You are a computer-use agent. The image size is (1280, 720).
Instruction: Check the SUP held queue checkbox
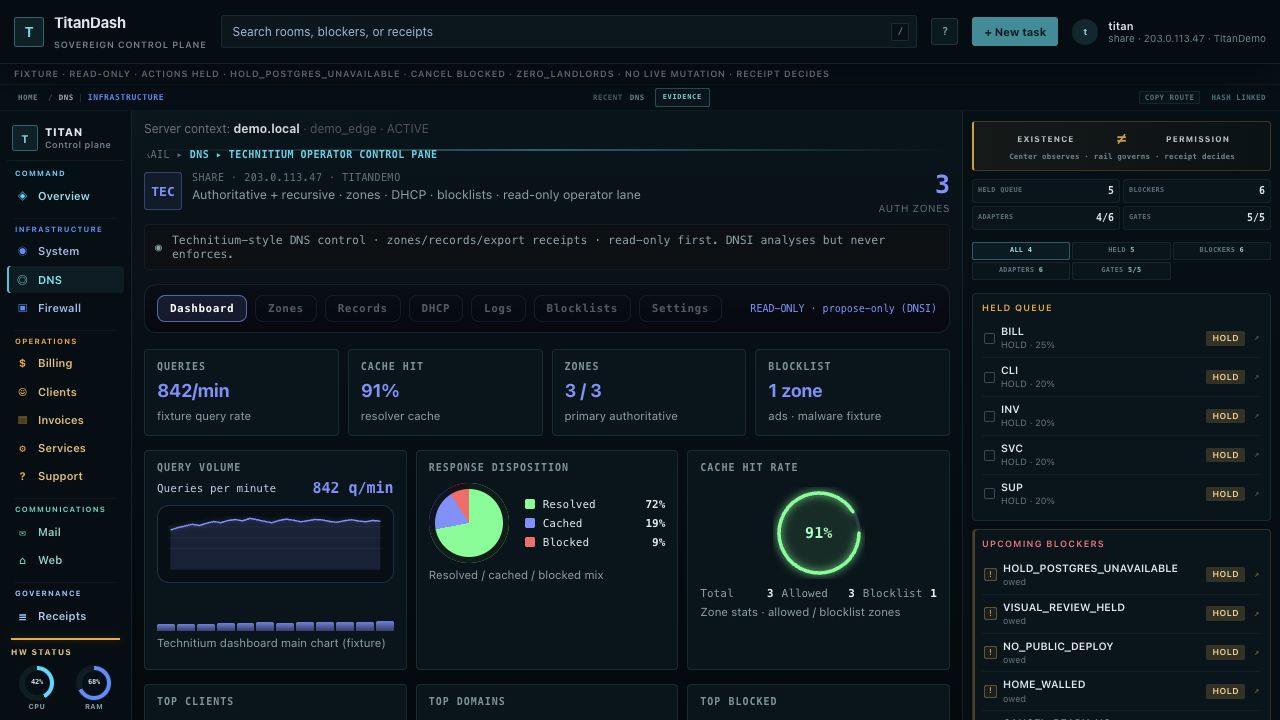[989, 494]
